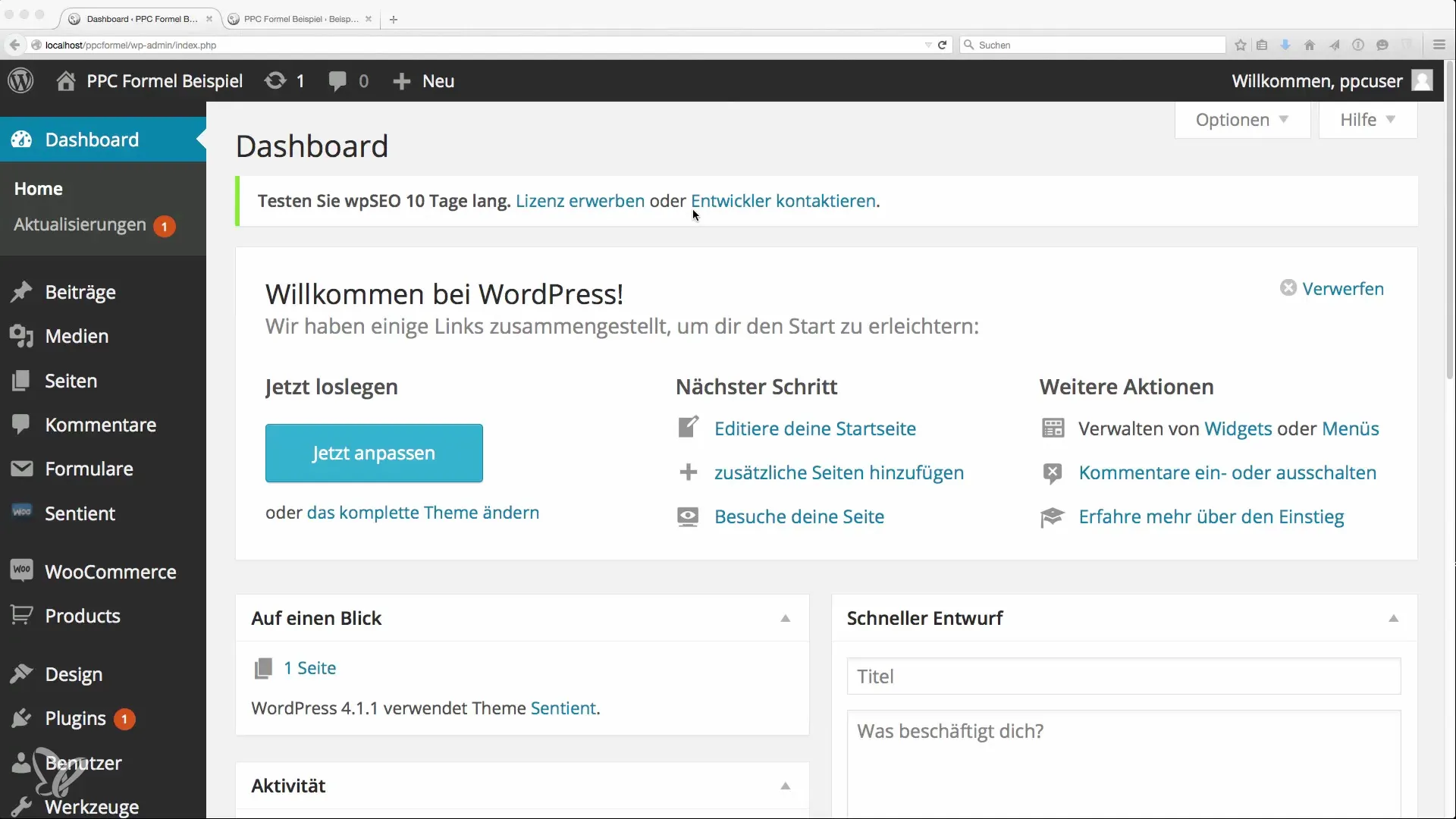The width and height of the screenshot is (1456, 819).
Task: Open the Dashboard menu item
Action: pyautogui.click(x=103, y=140)
